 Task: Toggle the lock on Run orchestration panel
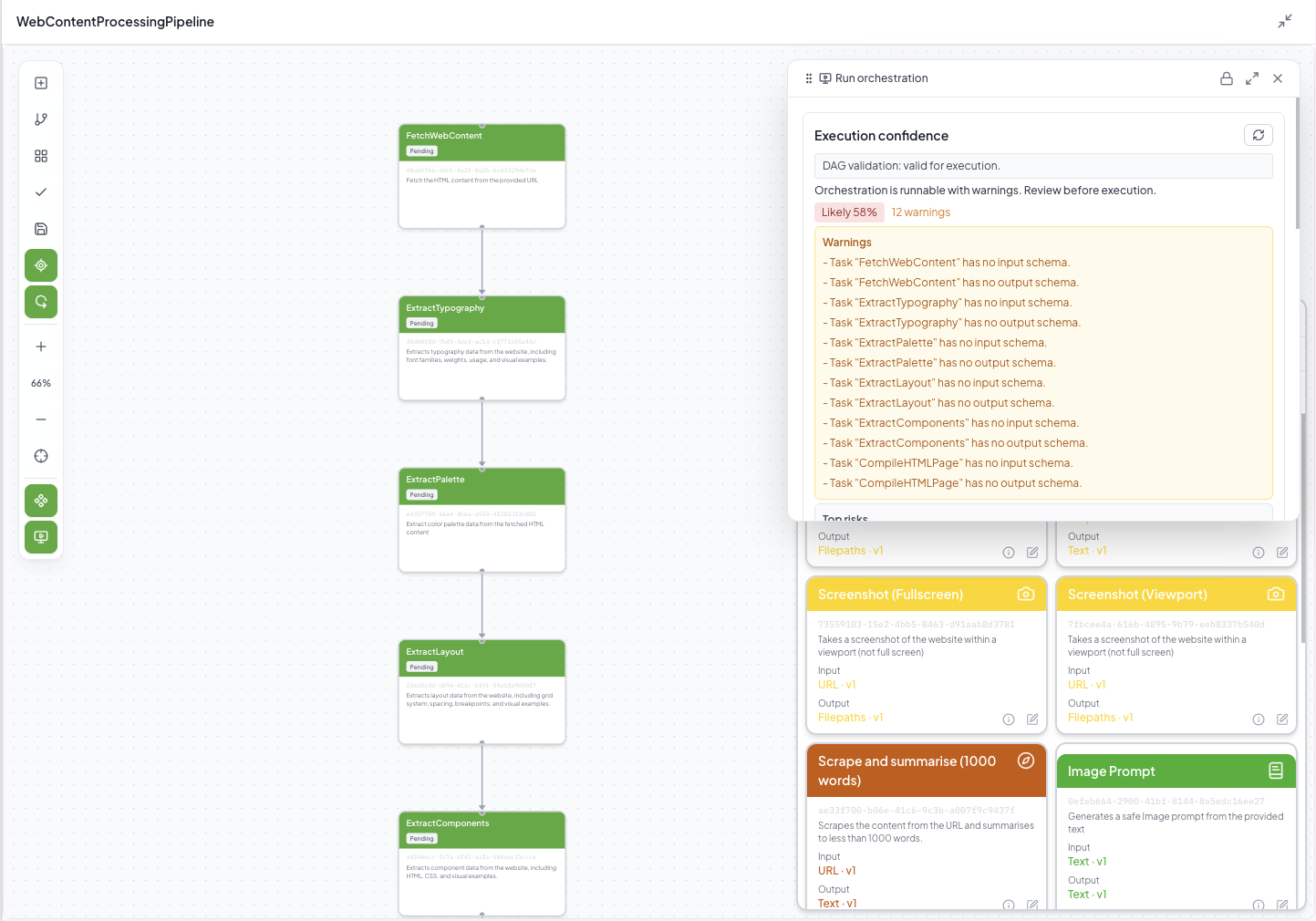point(1227,78)
